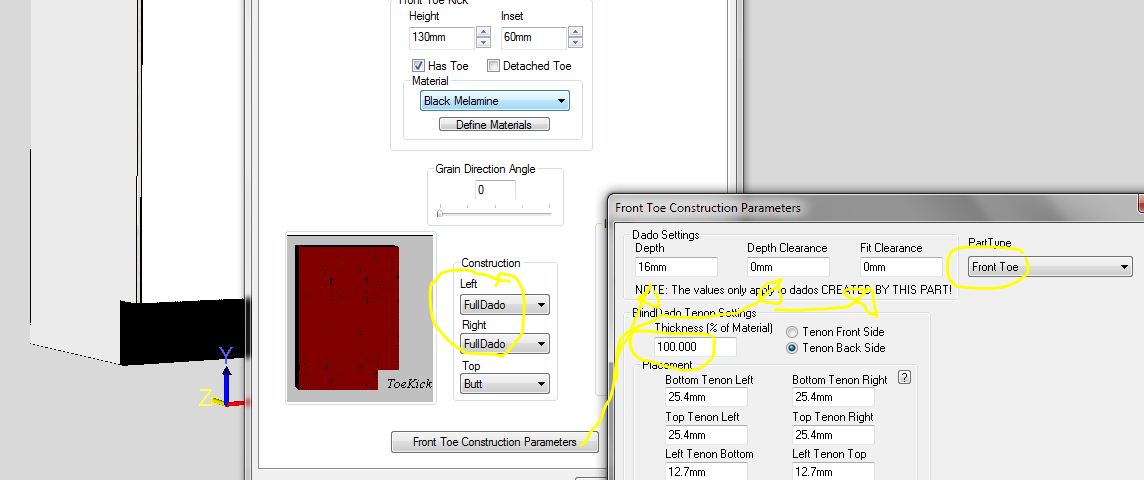Viewport: 1144px width, 480px height.
Task: Decrease Inset value with down arrow
Action: pos(574,43)
